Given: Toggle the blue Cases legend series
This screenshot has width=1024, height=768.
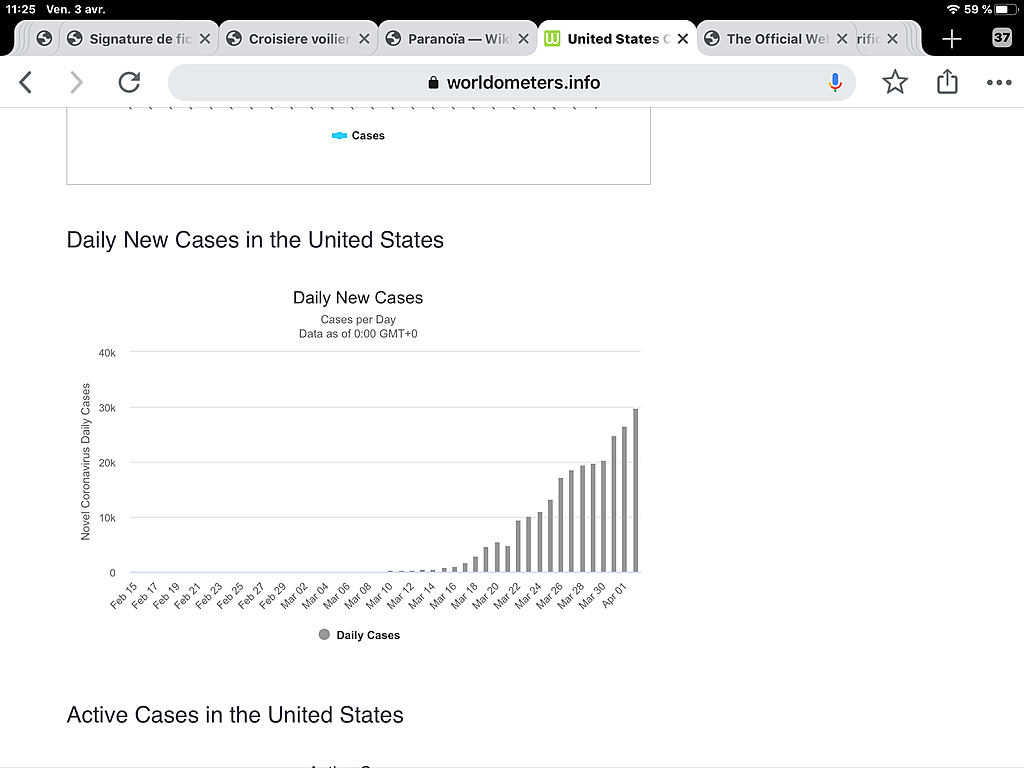Looking at the screenshot, I should [x=358, y=135].
